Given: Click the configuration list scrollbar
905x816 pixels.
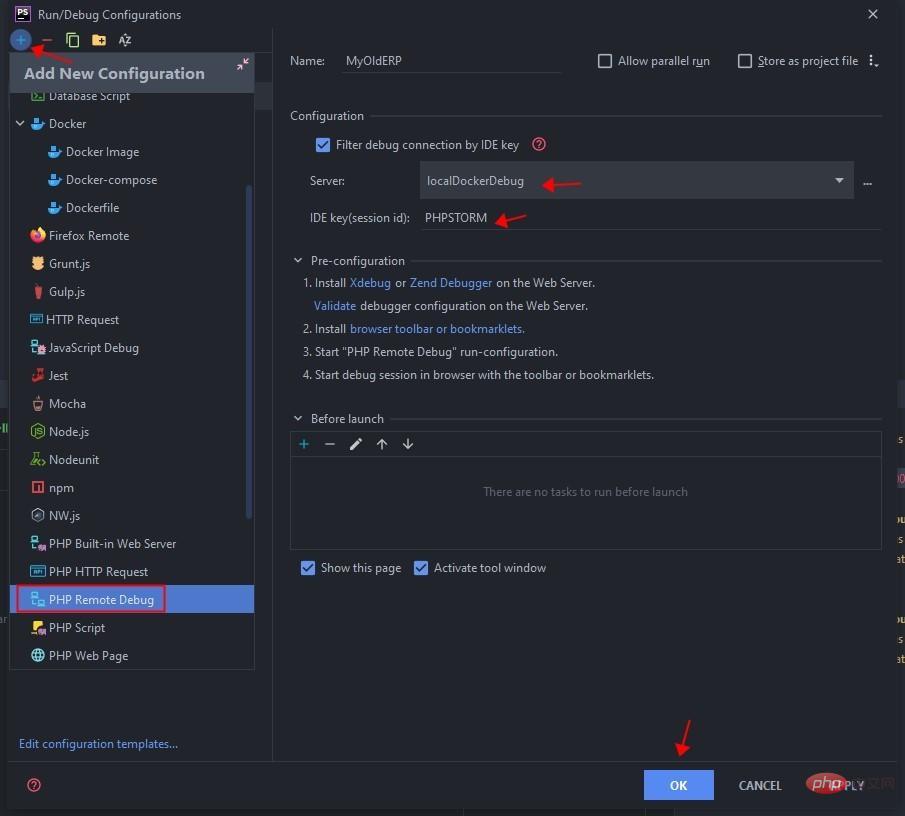Looking at the screenshot, I should coord(249,351).
